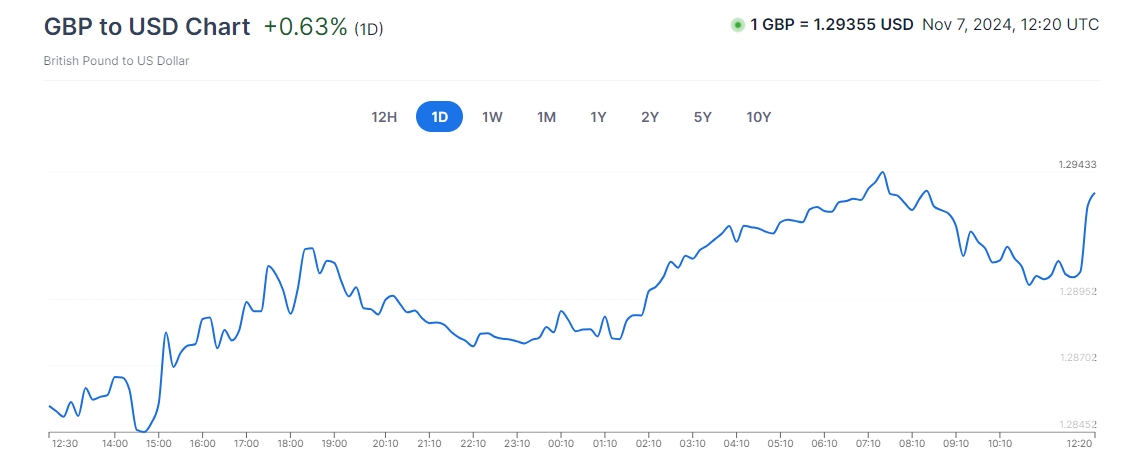
Task: Show the 2Y chart range
Action: (650, 117)
